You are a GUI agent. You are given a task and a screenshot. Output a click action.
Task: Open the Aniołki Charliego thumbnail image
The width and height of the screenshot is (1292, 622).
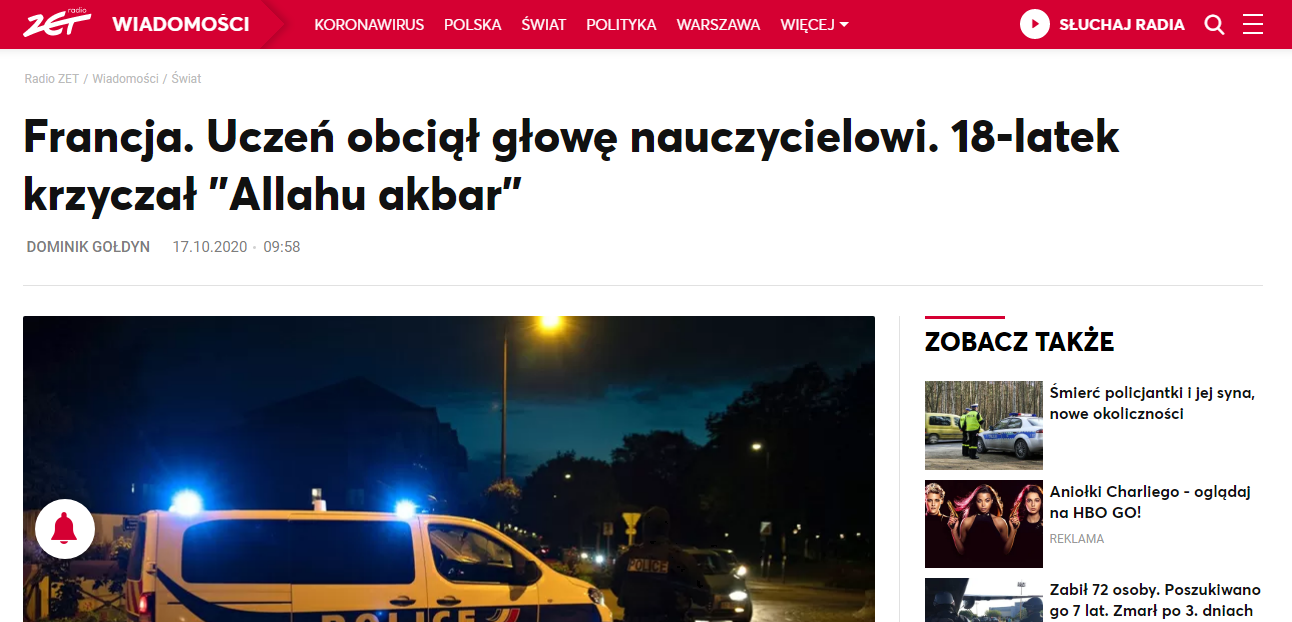click(x=984, y=524)
